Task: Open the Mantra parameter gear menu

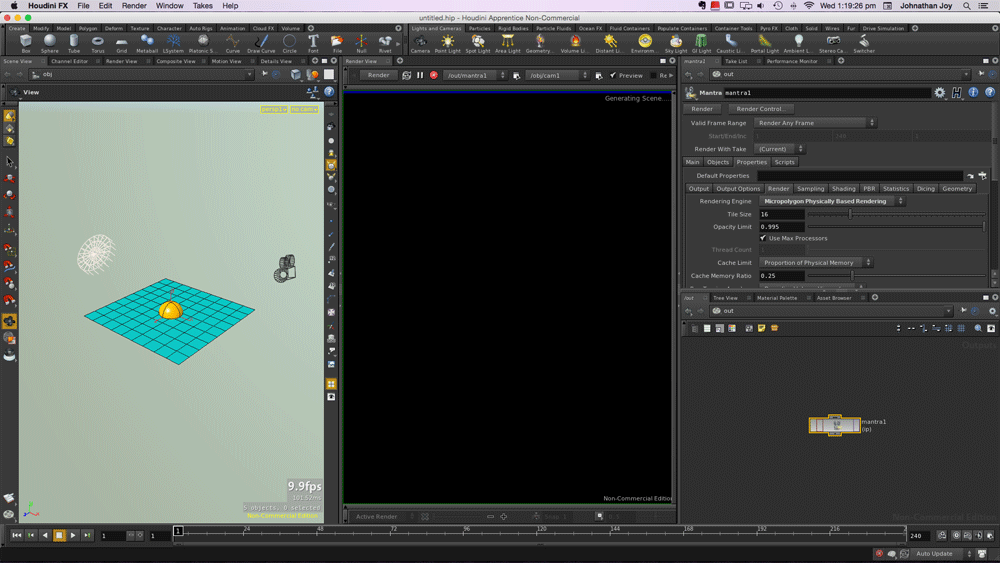Action: pyautogui.click(x=939, y=93)
